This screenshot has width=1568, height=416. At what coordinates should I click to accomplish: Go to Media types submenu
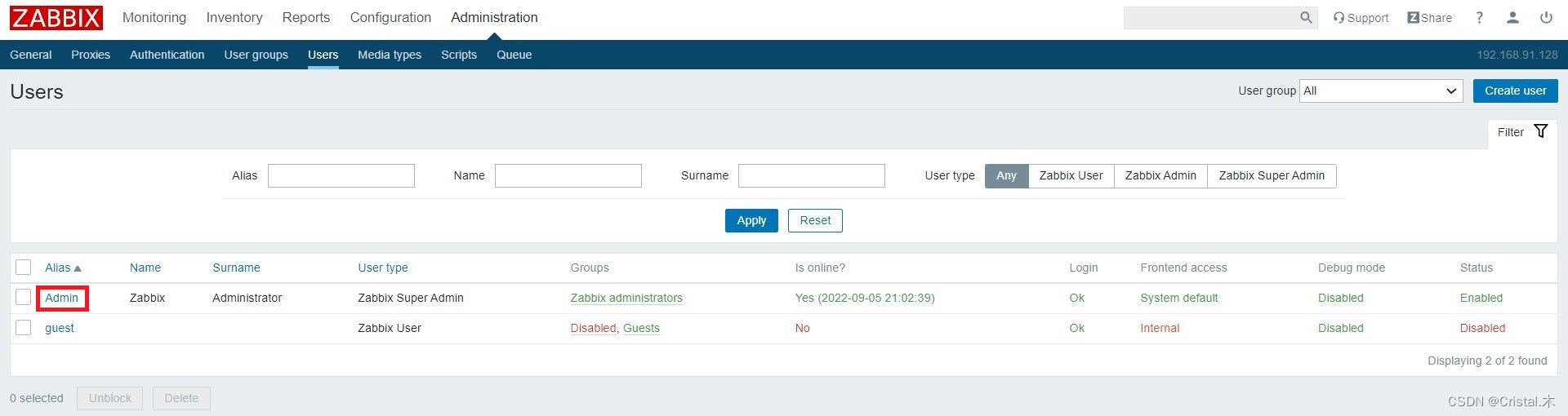(390, 55)
